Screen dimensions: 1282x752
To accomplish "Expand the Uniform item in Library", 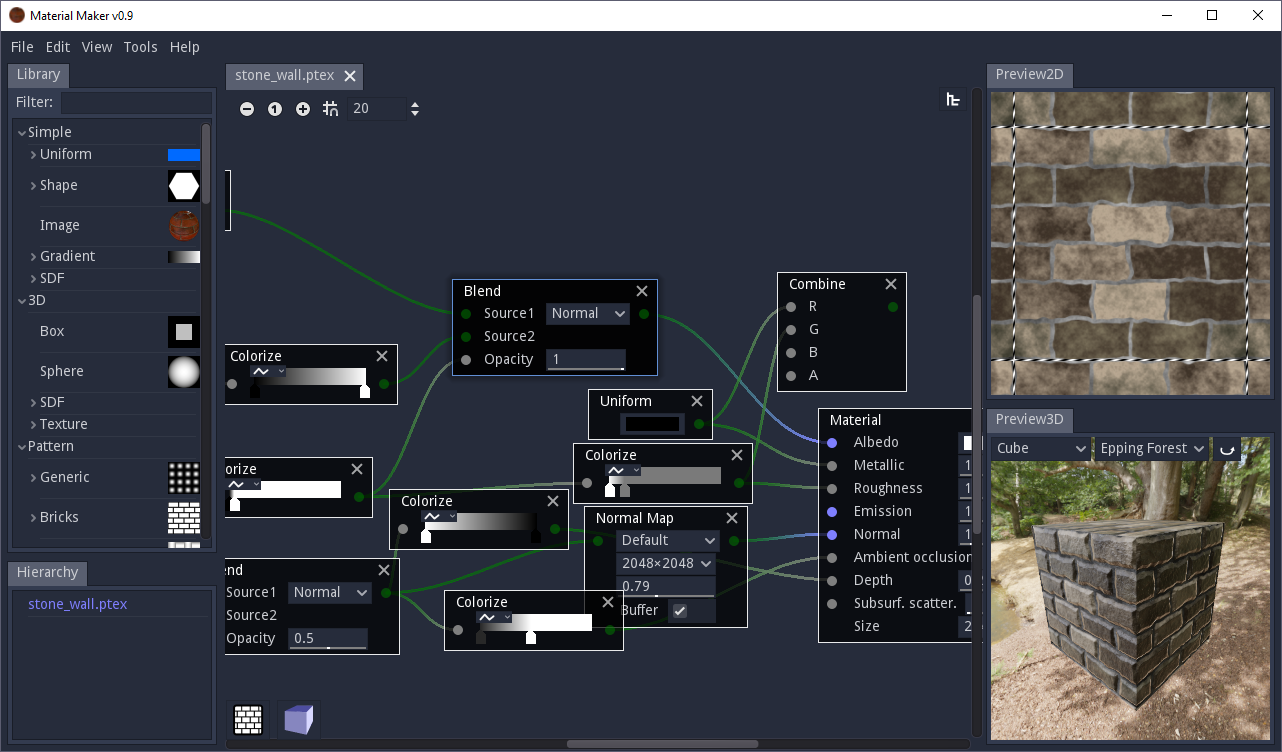I will point(33,154).
